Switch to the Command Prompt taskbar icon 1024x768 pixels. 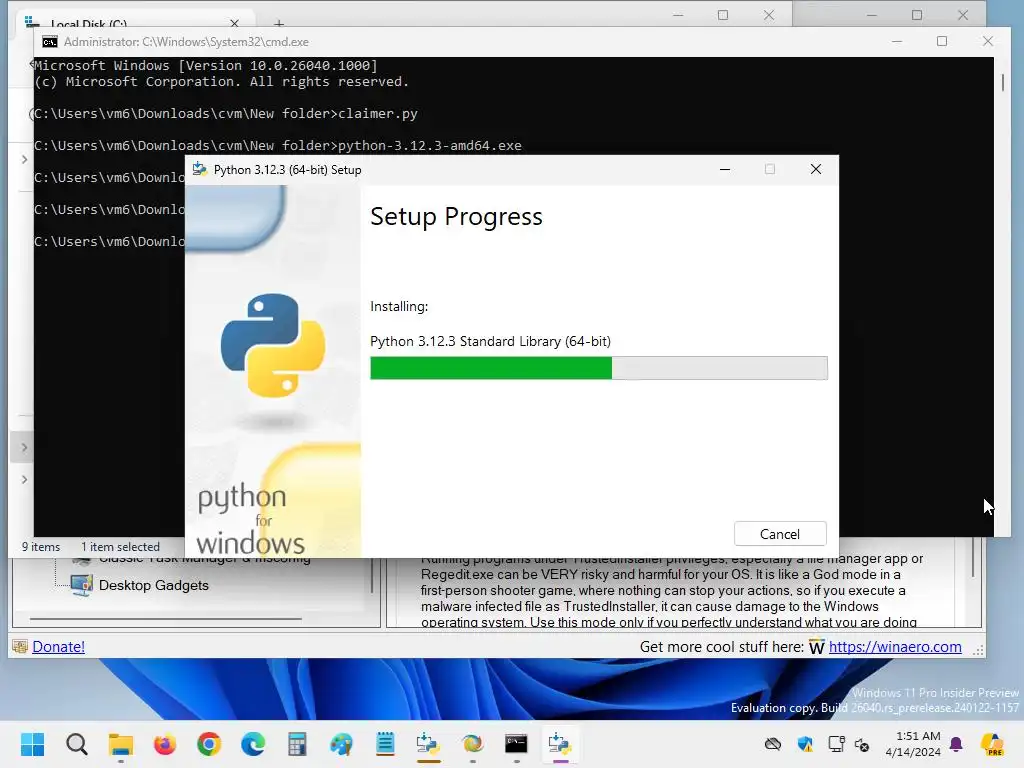point(516,744)
